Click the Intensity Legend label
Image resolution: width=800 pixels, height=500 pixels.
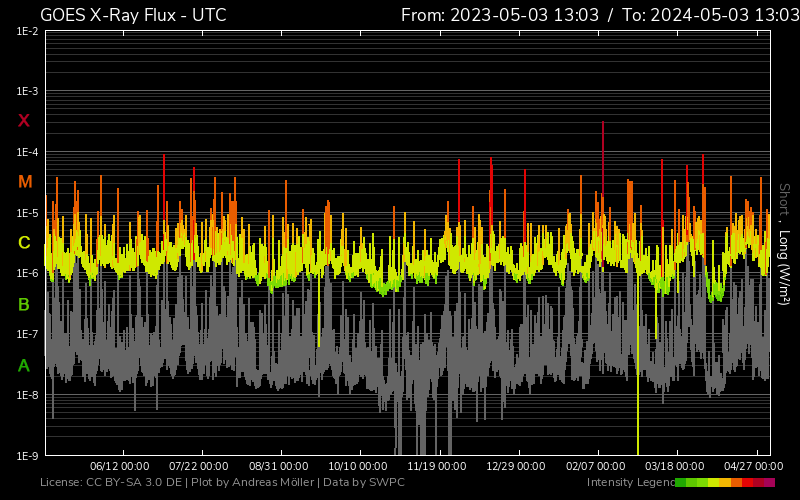[x=629, y=483]
